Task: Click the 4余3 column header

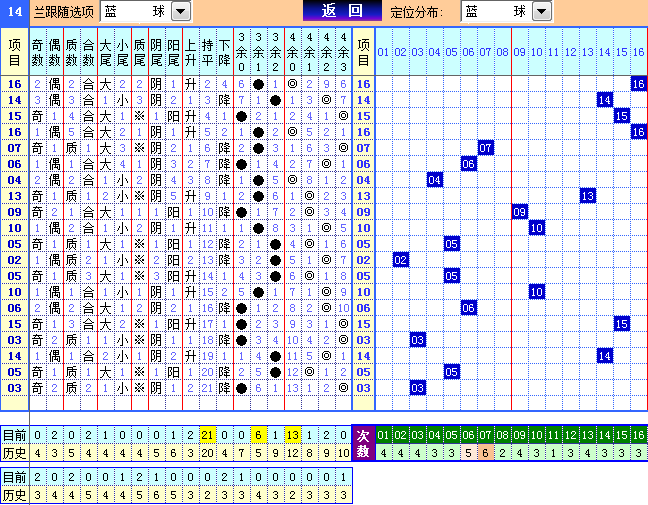Action: click(343, 52)
